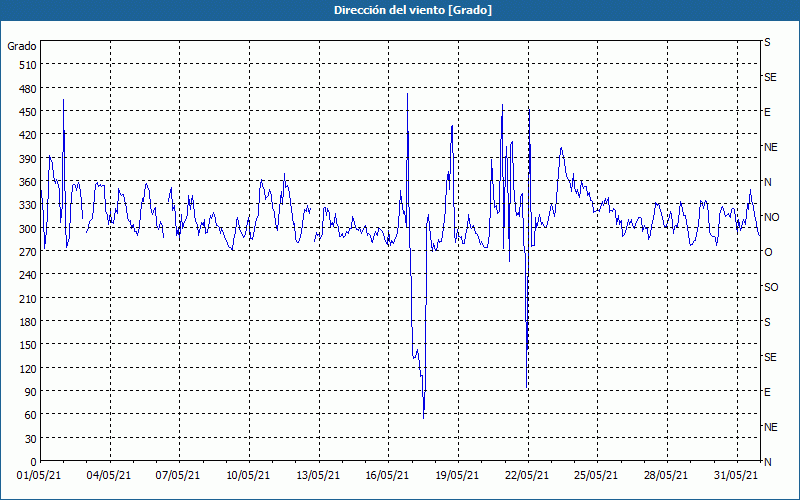Screen dimensions: 800x500
Task: Select the 07/05/21 date label
Action: 178,476
